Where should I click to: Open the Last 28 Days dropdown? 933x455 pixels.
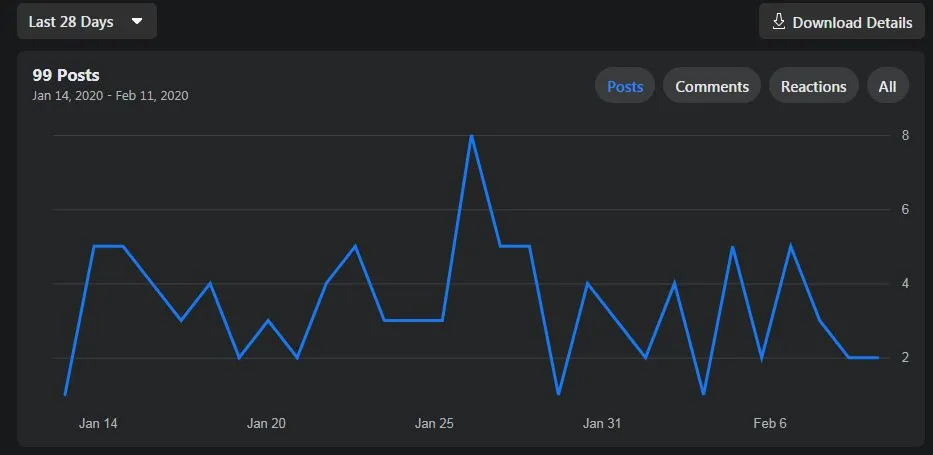[x=87, y=21]
